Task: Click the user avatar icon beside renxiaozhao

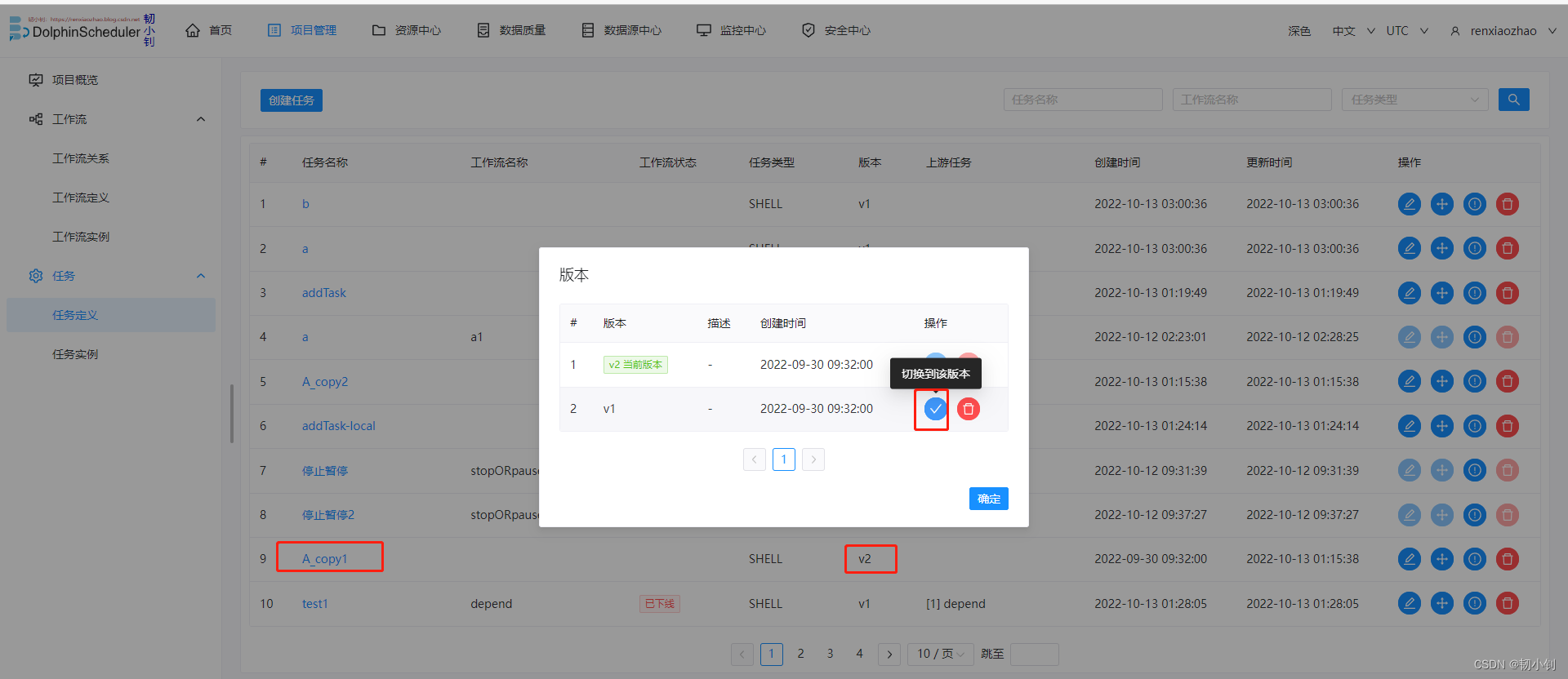Action: pyautogui.click(x=1455, y=31)
